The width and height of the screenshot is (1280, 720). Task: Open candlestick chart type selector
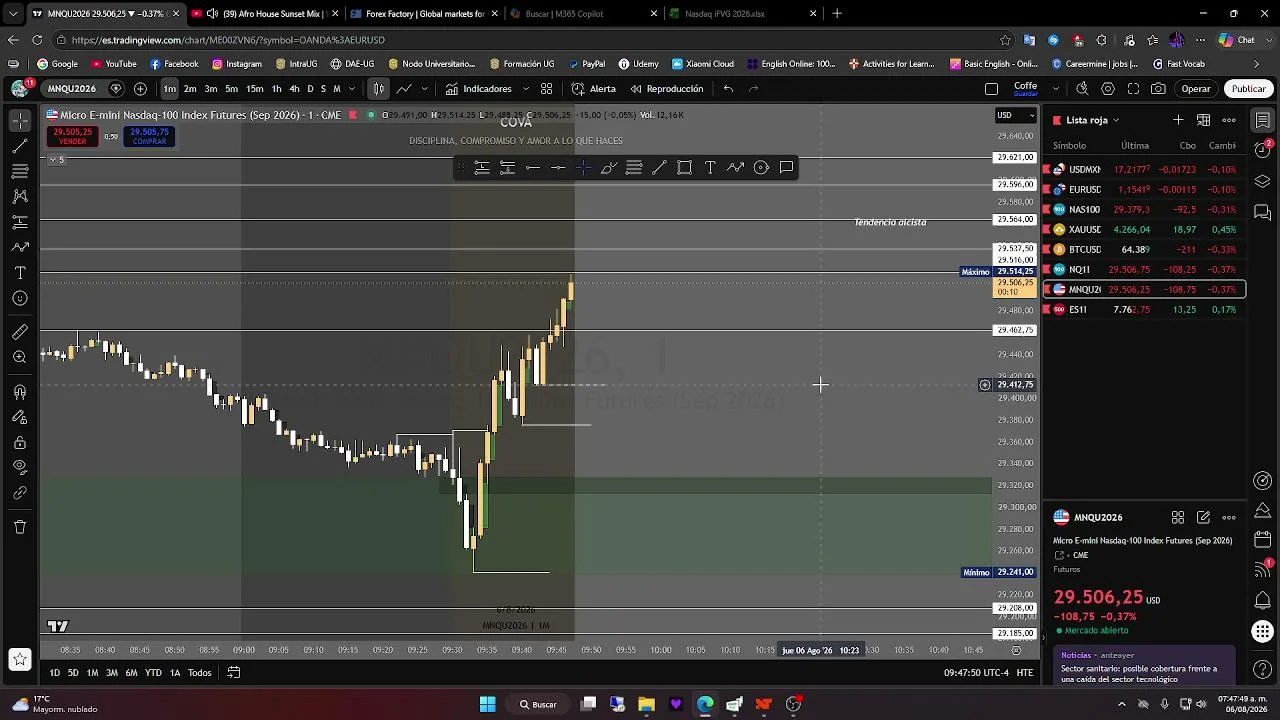[x=378, y=89]
